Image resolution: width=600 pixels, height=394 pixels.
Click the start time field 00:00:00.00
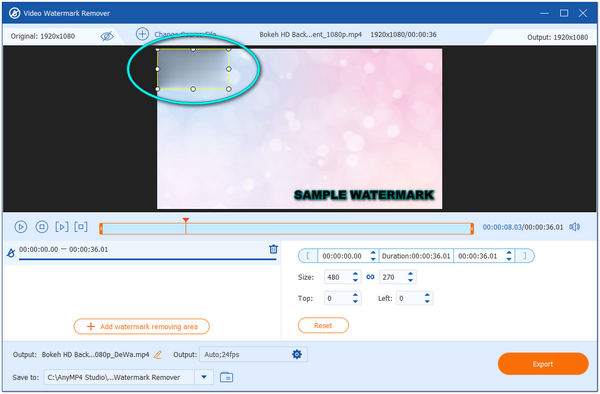coord(342,256)
